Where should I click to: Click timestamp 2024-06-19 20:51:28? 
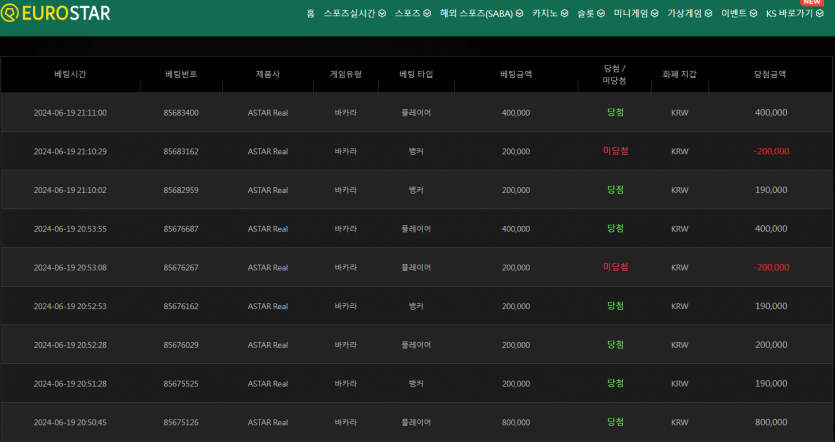click(x=70, y=383)
